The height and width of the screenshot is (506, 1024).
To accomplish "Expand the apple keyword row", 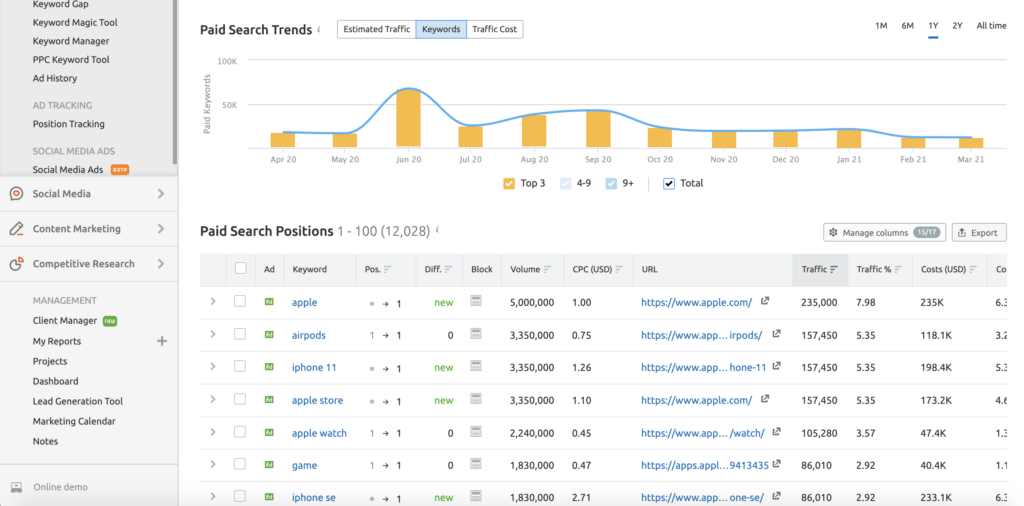I will coord(213,301).
